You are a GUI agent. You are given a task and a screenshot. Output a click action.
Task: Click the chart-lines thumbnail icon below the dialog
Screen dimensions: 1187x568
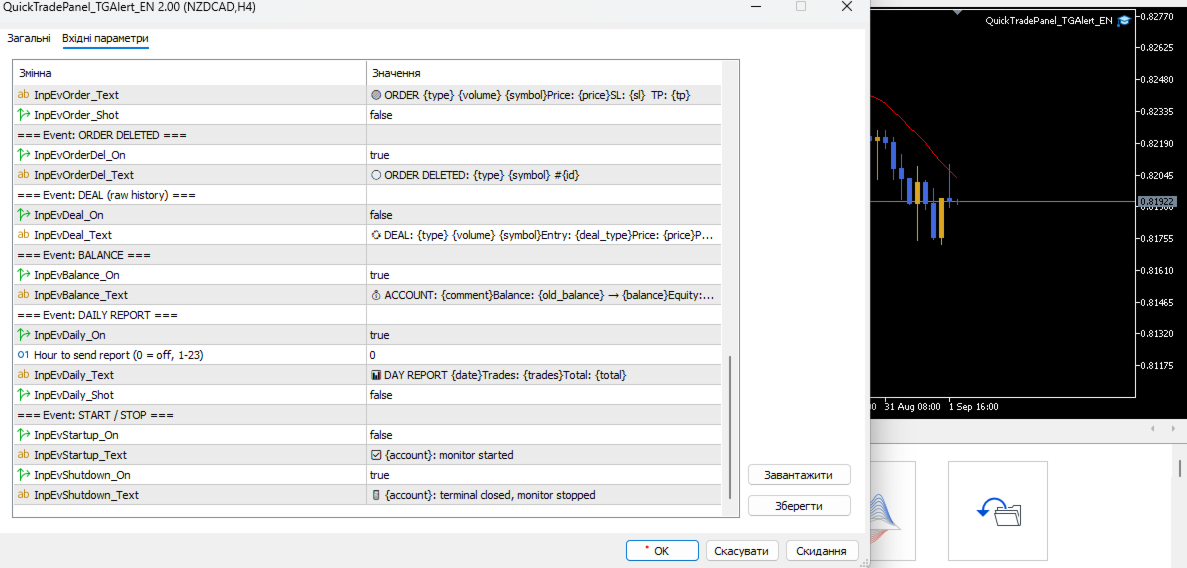pyautogui.click(x=892, y=511)
